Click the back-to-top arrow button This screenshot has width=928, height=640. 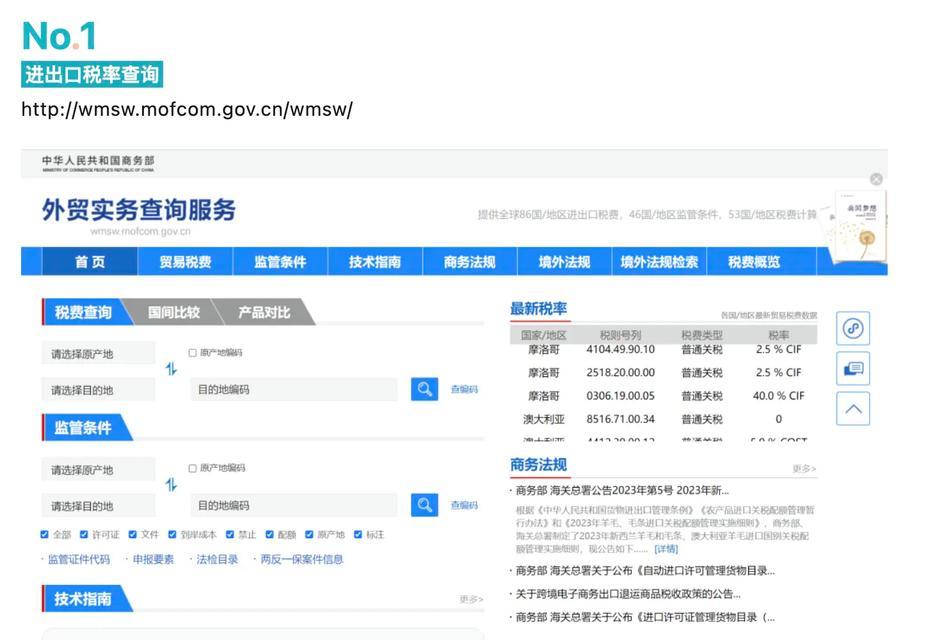pyautogui.click(x=853, y=409)
